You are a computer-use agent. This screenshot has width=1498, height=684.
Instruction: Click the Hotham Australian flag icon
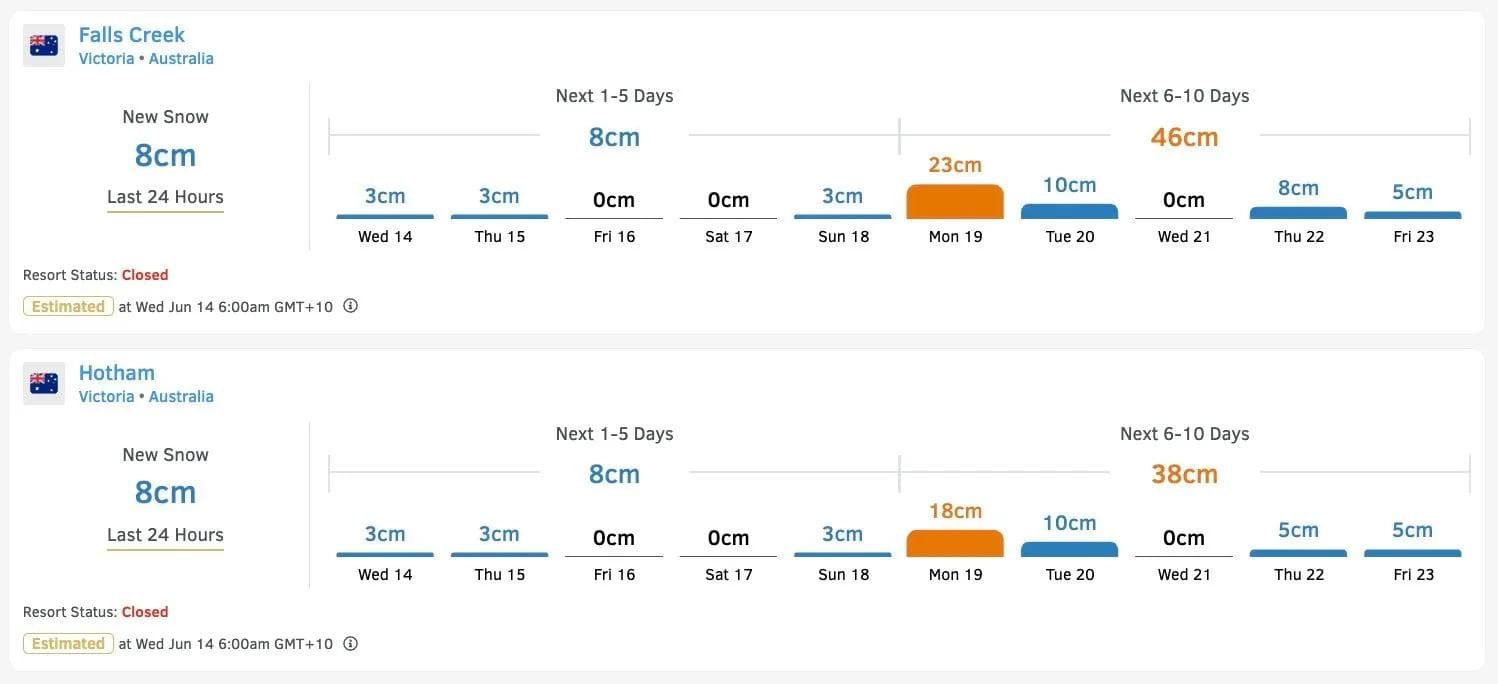tap(44, 383)
